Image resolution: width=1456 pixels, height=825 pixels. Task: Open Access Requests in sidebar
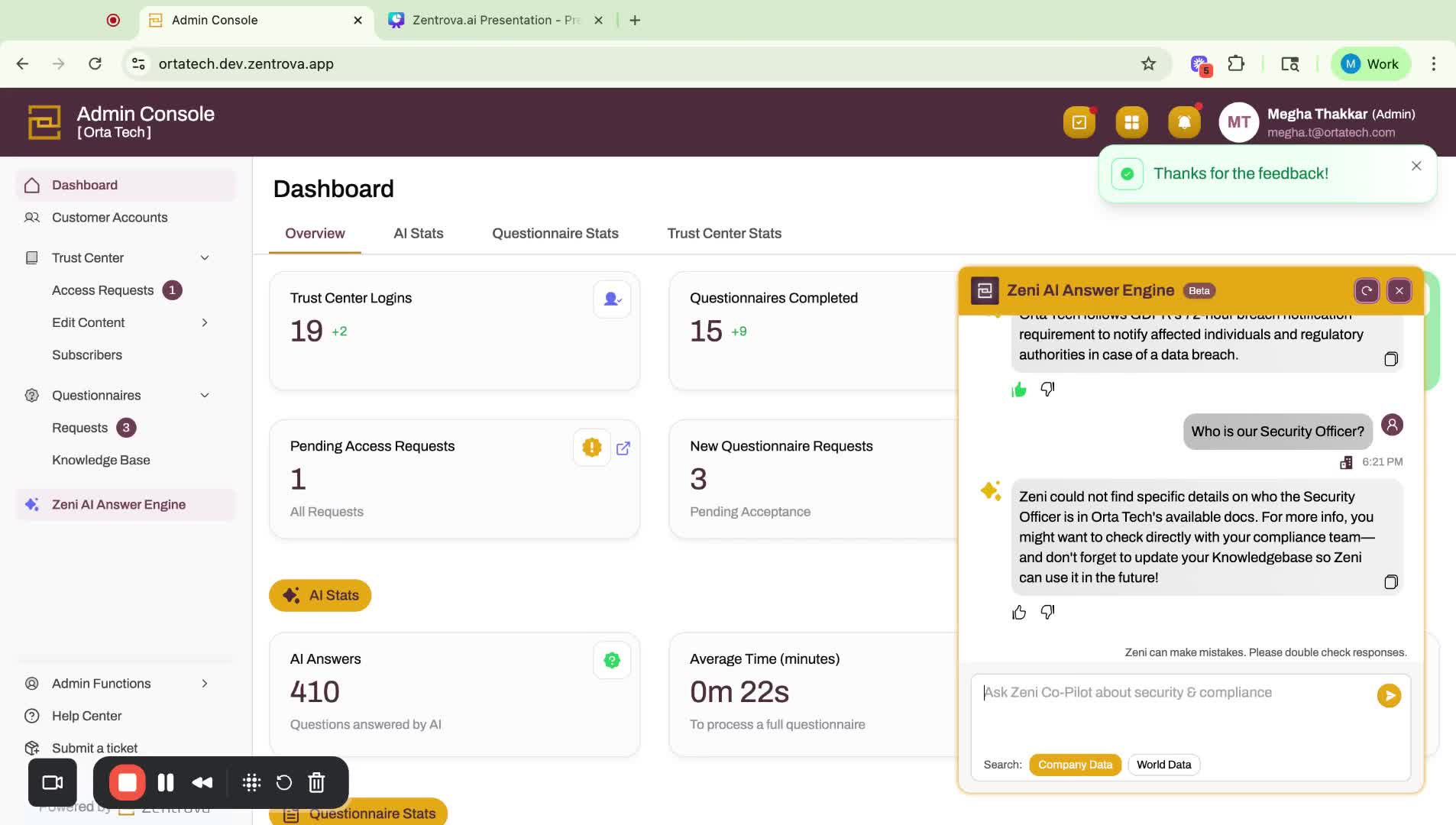pos(103,290)
